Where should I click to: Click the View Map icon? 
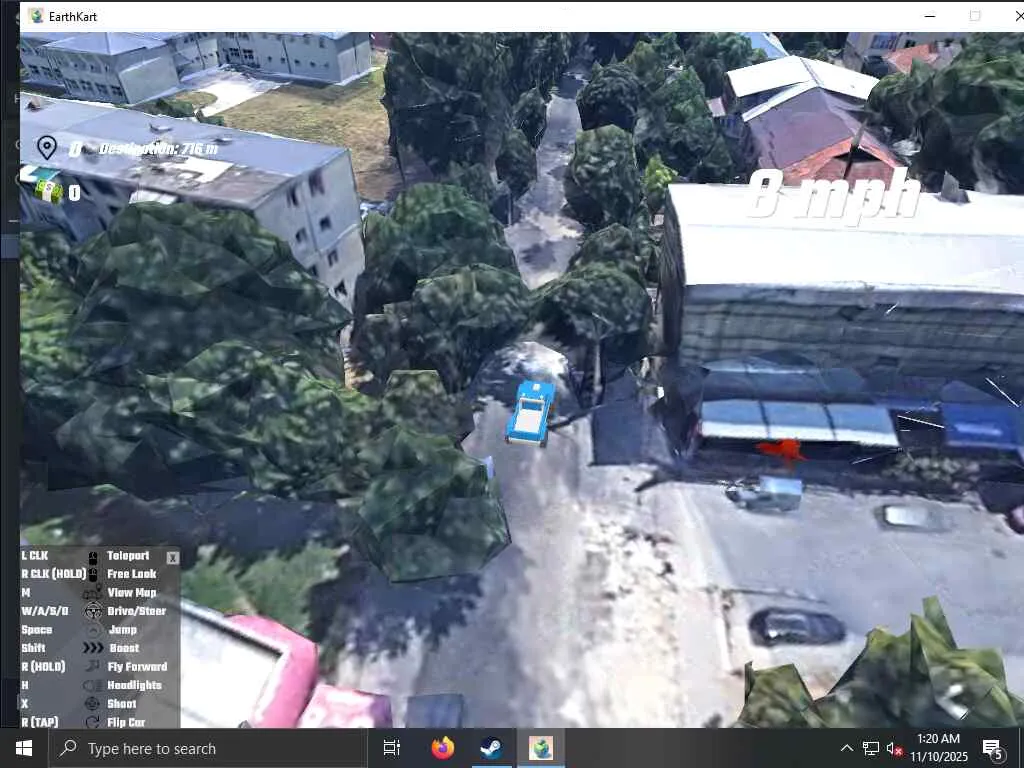click(x=93, y=593)
